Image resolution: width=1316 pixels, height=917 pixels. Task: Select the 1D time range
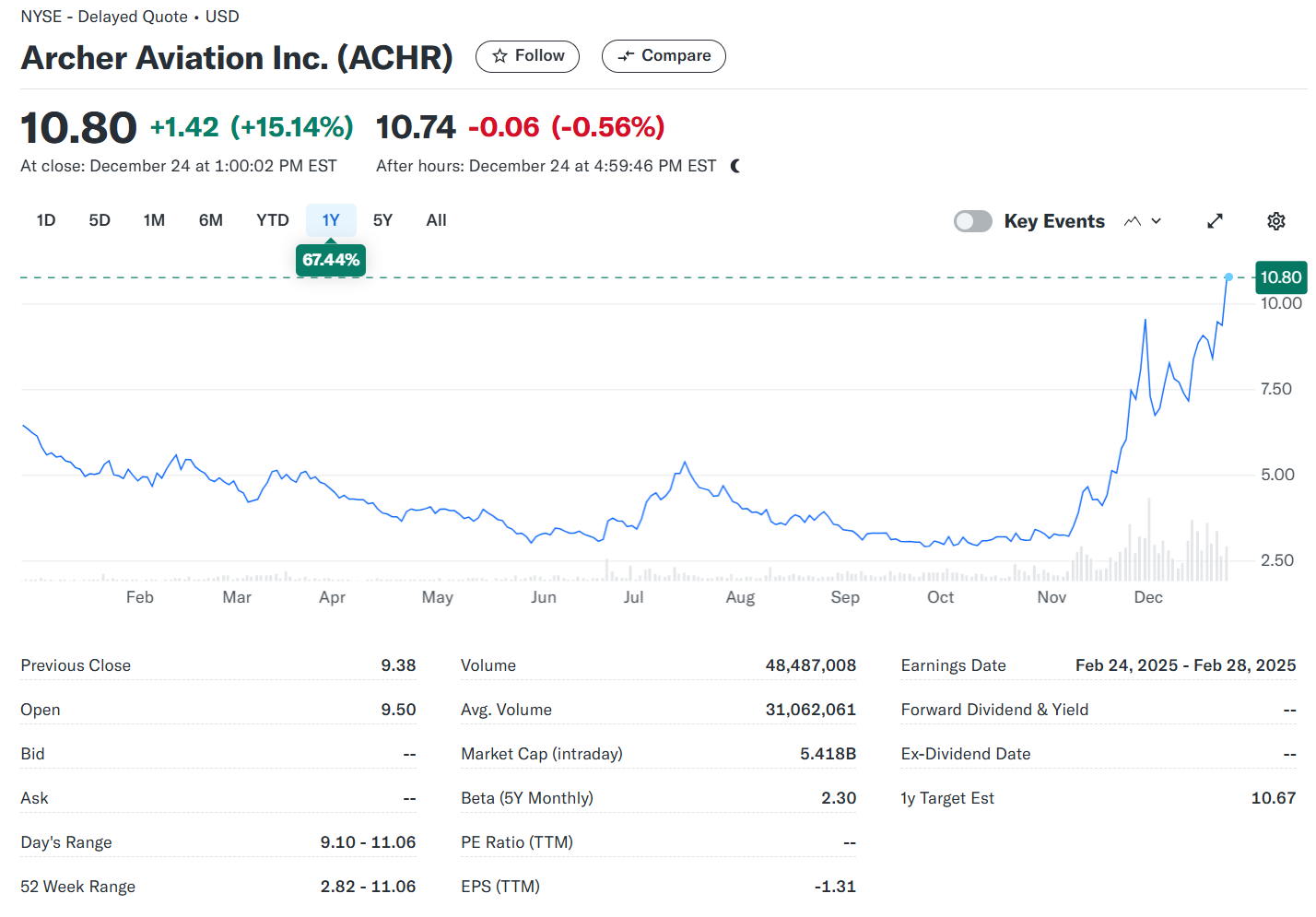tap(46, 220)
